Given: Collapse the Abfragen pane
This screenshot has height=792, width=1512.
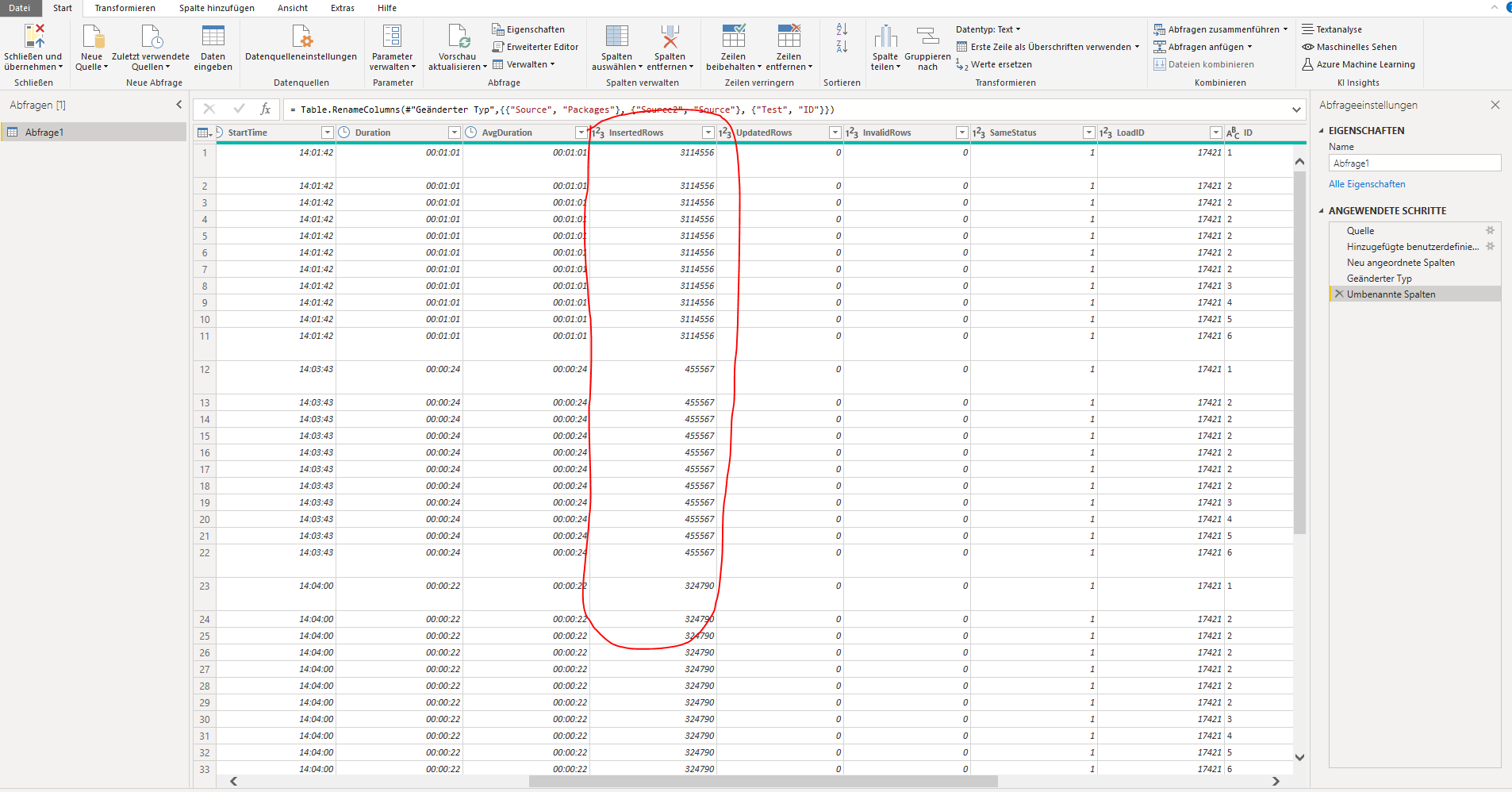Looking at the screenshot, I should pos(179,105).
